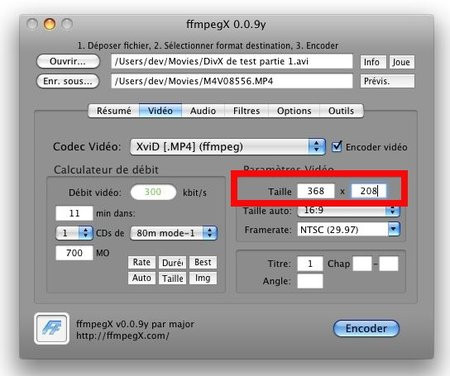This screenshot has height=376, width=450.
Task: Open the Outils tab
Action: (x=341, y=111)
